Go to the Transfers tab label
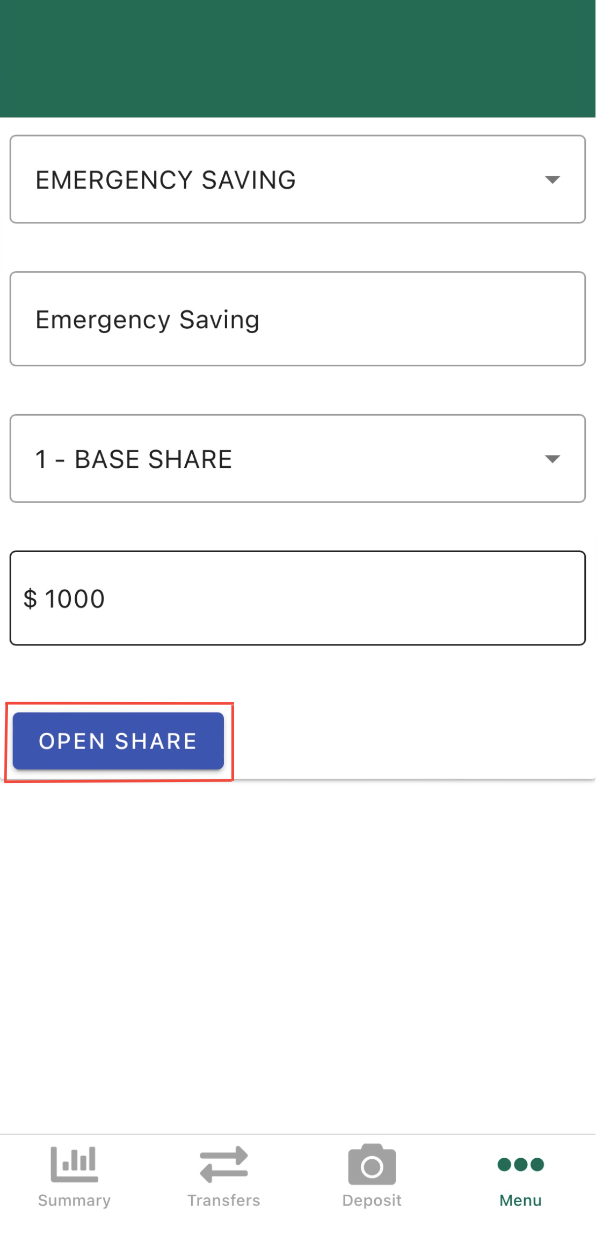This screenshot has width=596, height=1240. tap(223, 1200)
